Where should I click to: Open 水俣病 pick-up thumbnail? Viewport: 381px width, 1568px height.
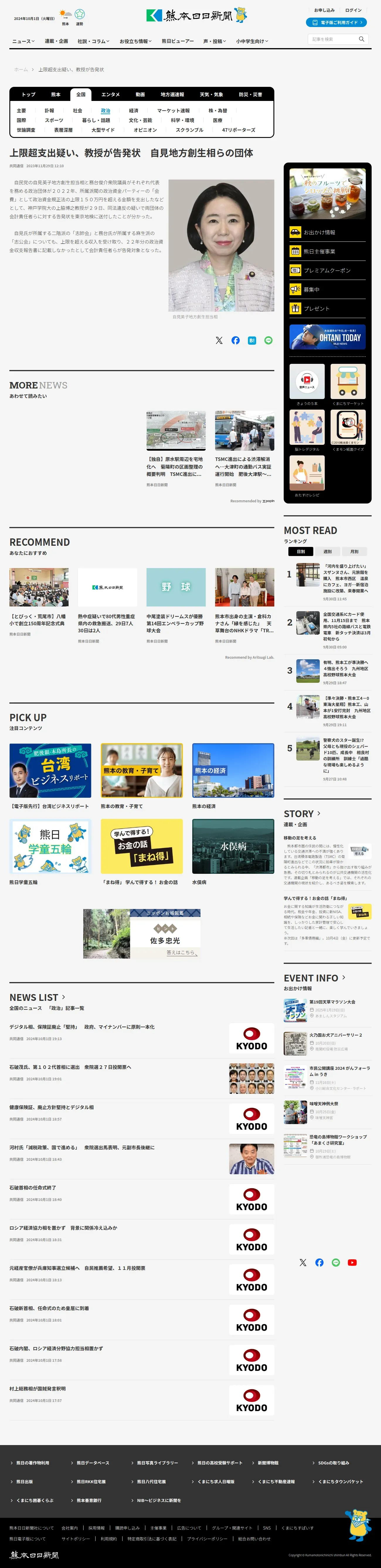pos(233,846)
